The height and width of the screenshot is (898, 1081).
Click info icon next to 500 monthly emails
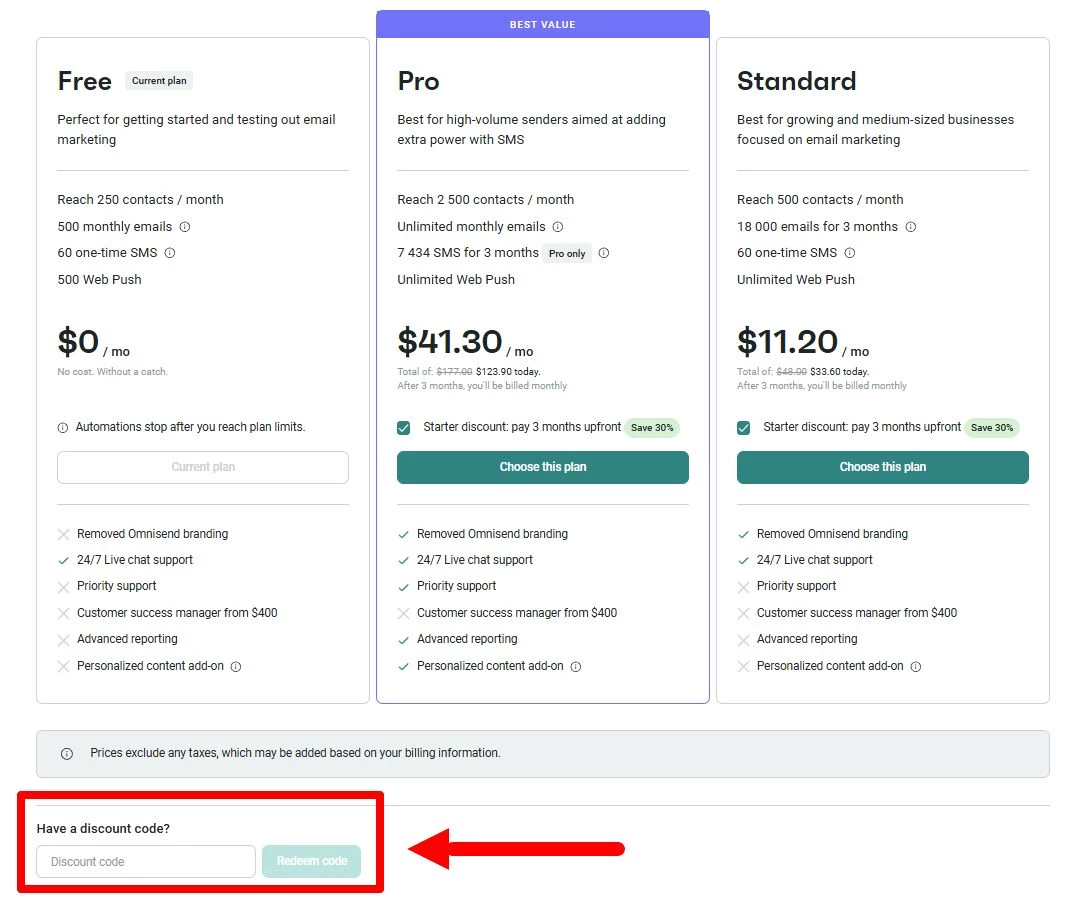(x=185, y=227)
